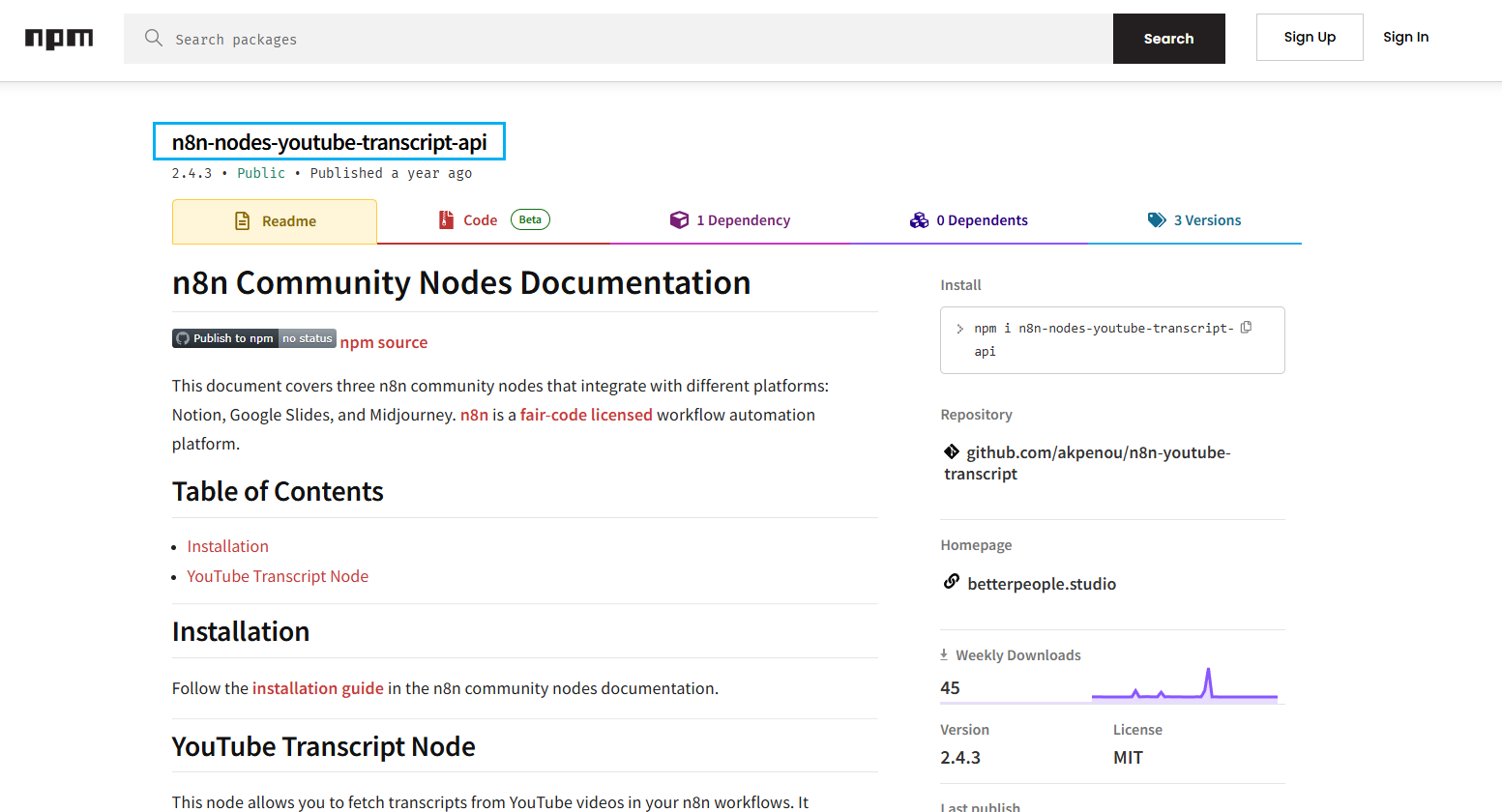
Task: Click the black Search button
Action: point(1169,39)
